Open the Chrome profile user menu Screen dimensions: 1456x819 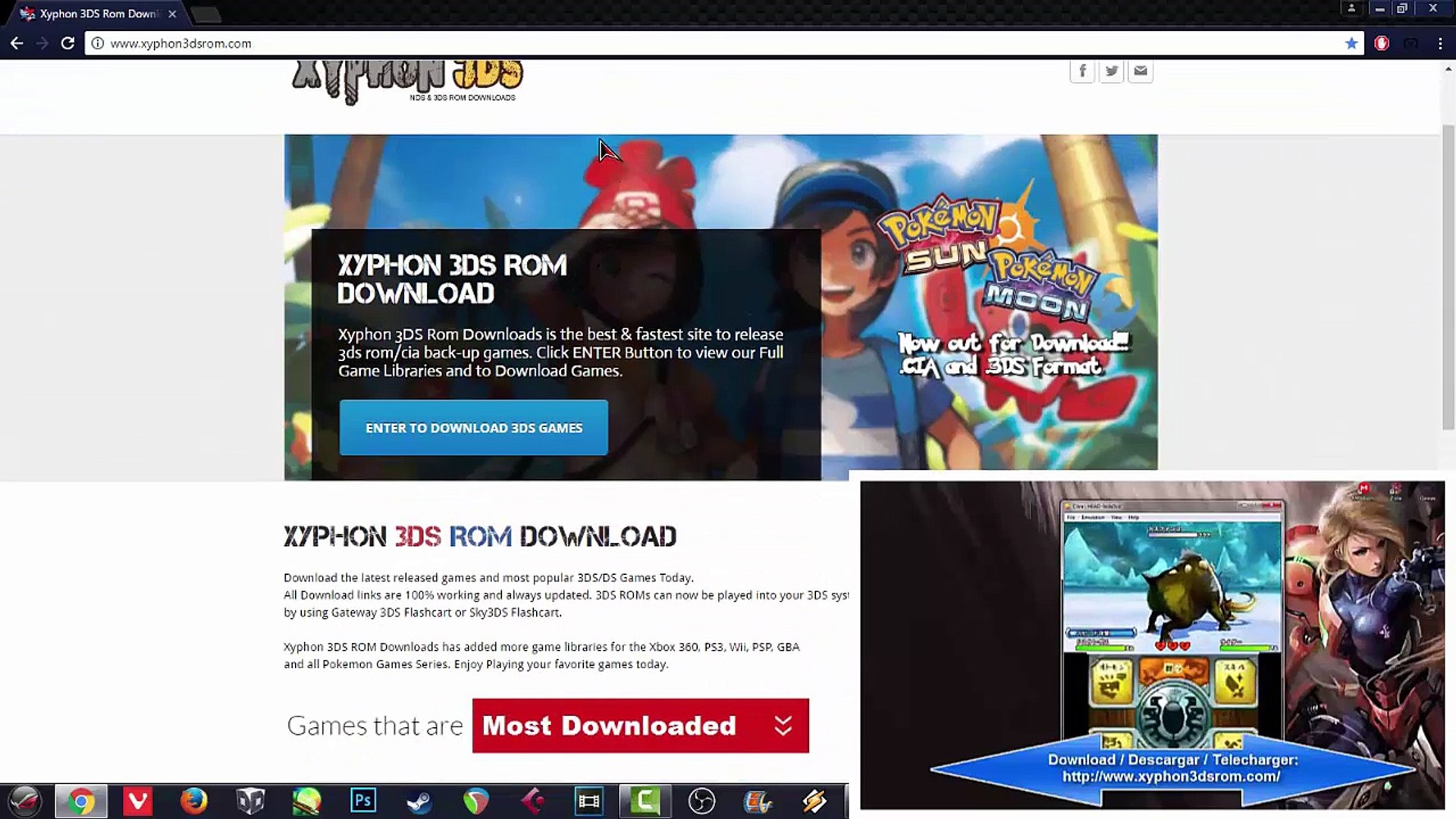point(1351,8)
